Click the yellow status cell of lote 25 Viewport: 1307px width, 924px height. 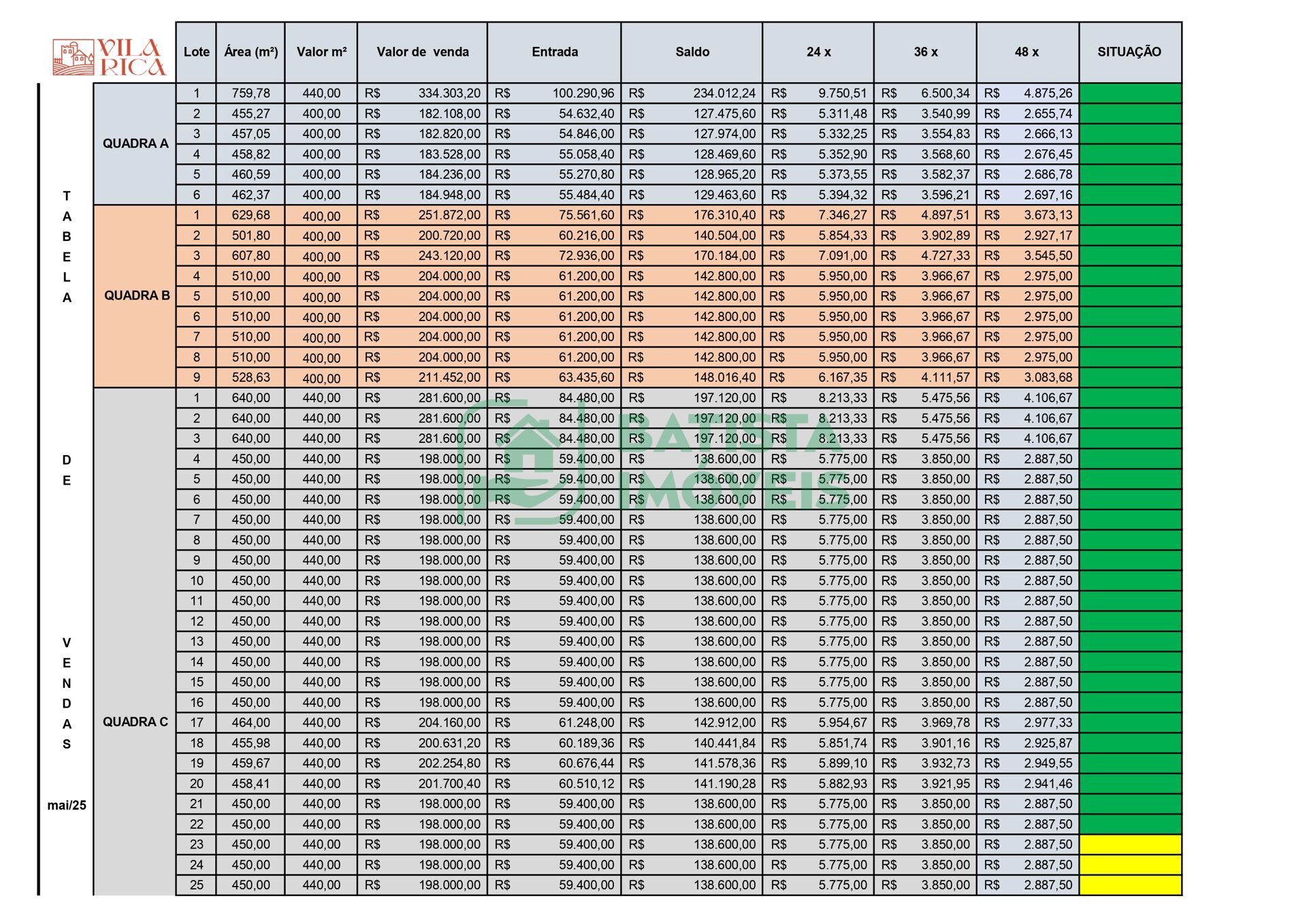coord(1130,885)
